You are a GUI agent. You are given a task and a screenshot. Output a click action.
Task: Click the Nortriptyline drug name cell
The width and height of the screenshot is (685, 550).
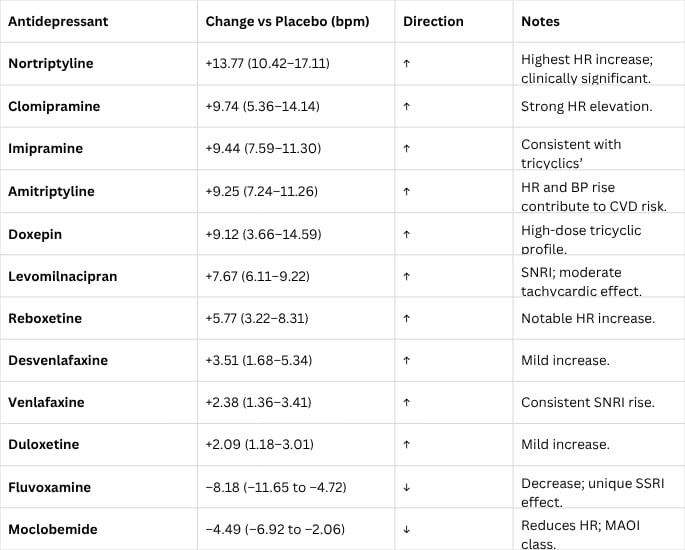[x=51, y=64]
